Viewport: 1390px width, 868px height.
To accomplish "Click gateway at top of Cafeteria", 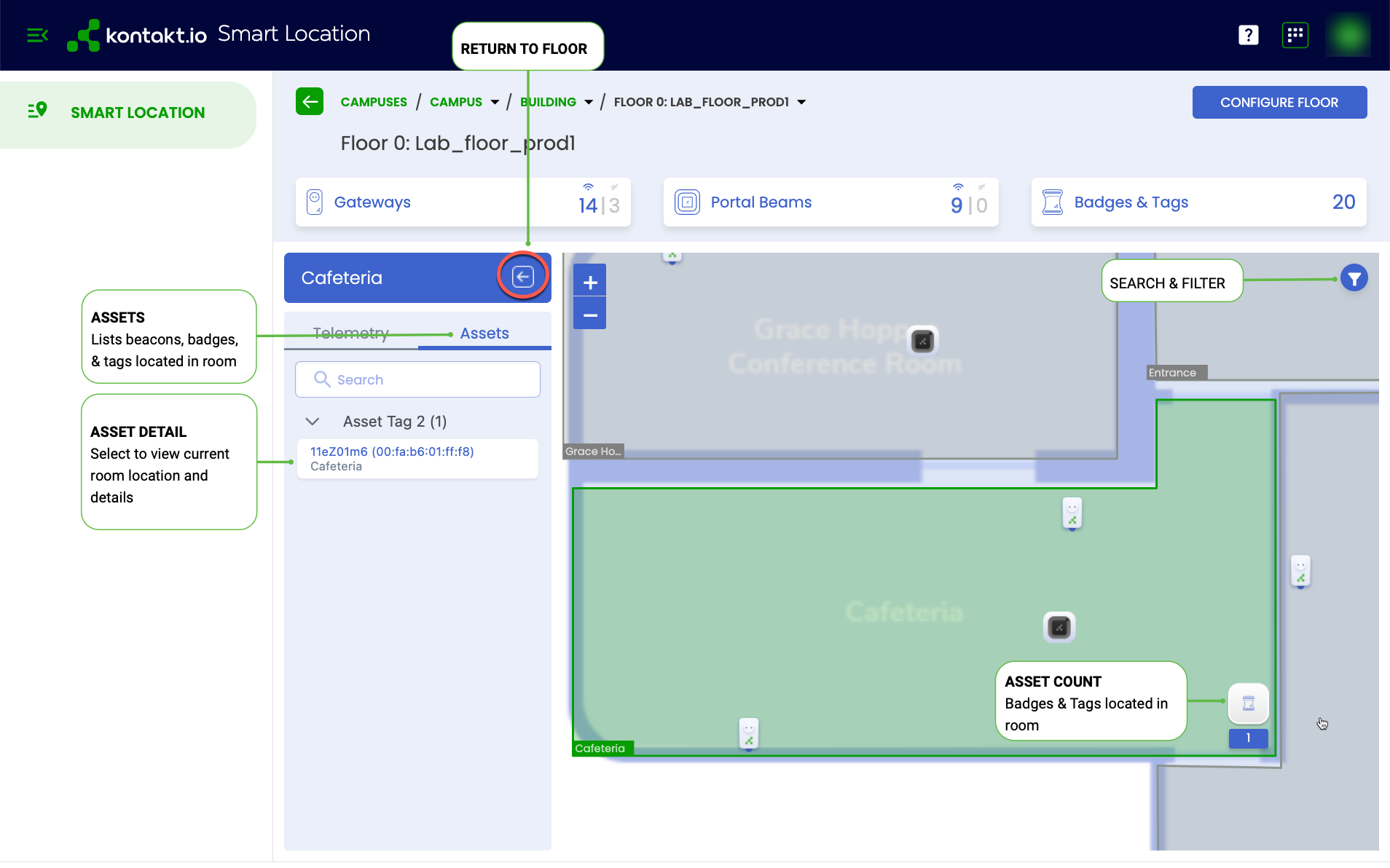I will point(1072,513).
